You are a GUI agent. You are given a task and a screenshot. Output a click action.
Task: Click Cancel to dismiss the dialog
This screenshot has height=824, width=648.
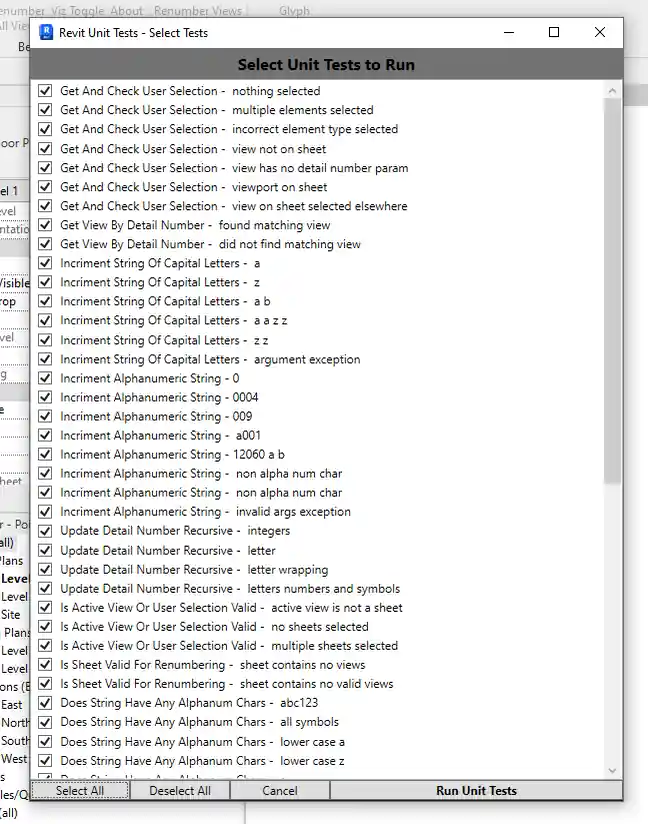280,790
